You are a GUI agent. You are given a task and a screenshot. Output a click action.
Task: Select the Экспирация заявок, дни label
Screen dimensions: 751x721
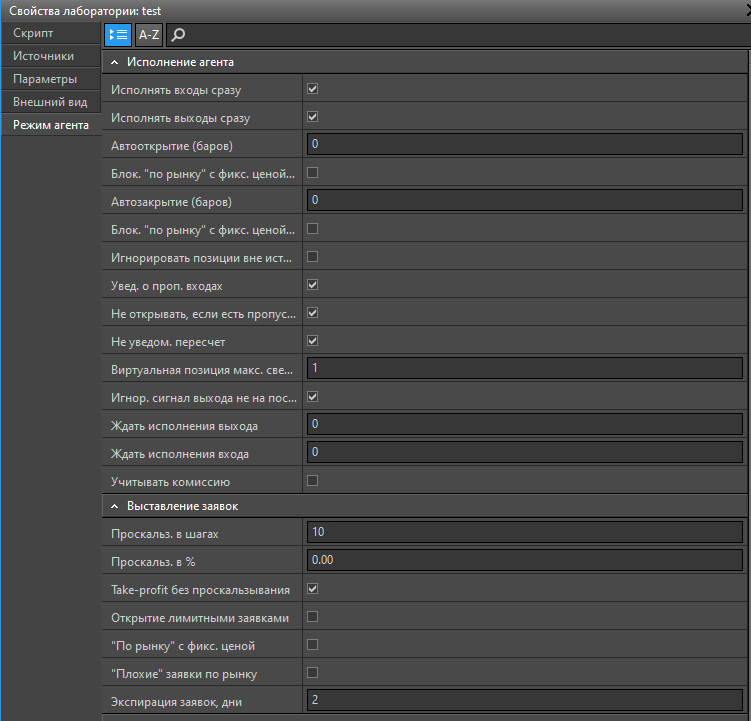pyautogui.click(x=176, y=702)
